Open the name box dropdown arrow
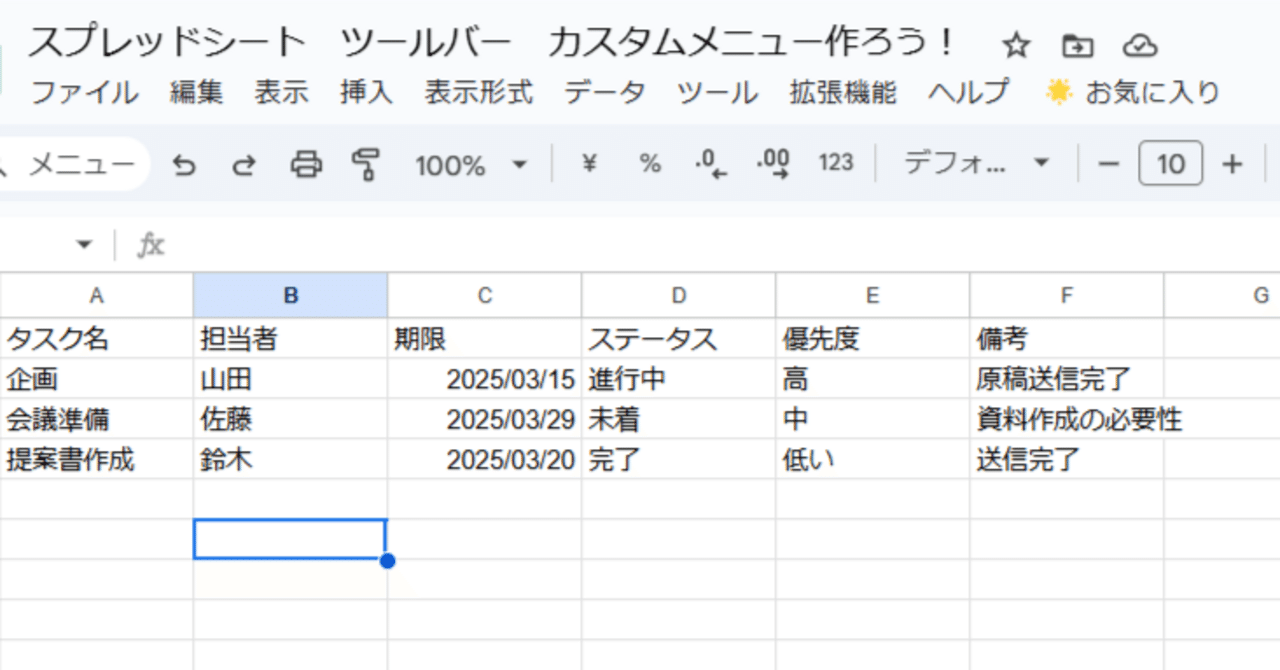1280x670 pixels. pyautogui.click(x=83, y=243)
